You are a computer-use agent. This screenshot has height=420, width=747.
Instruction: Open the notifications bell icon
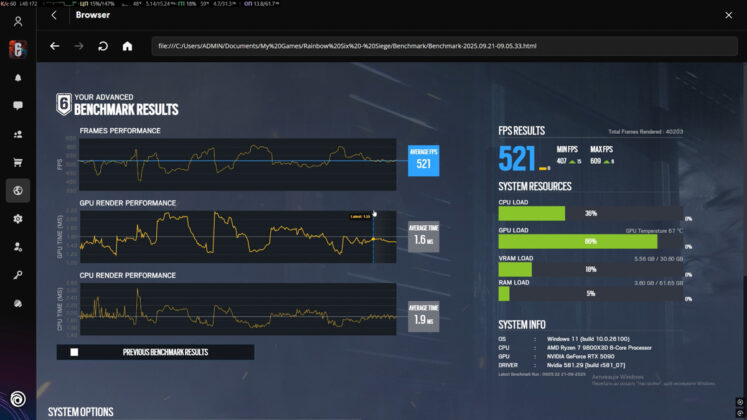click(18, 78)
